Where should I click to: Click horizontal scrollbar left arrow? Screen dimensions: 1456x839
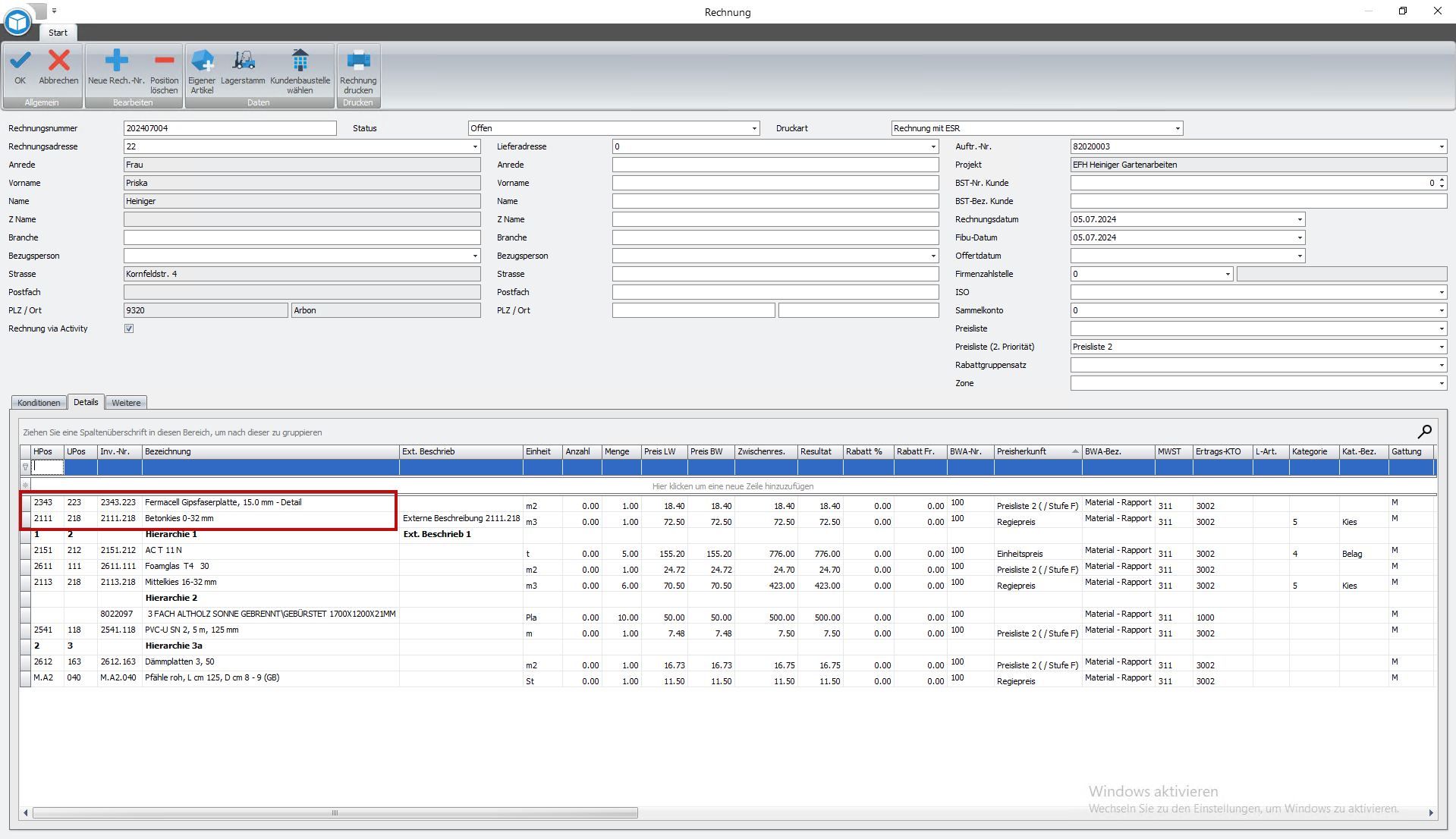pyautogui.click(x=26, y=813)
